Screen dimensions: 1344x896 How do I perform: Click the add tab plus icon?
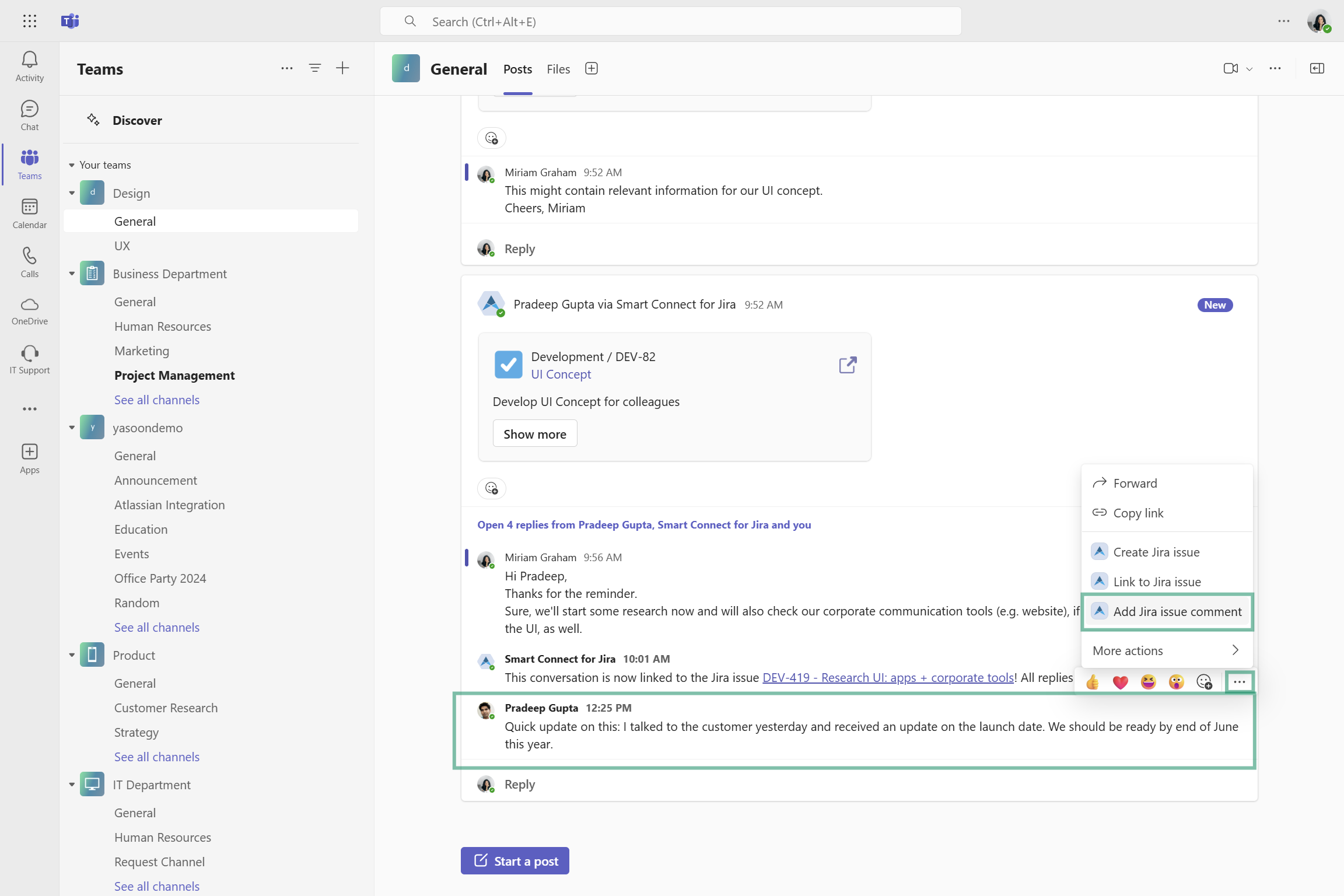[591, 68]
